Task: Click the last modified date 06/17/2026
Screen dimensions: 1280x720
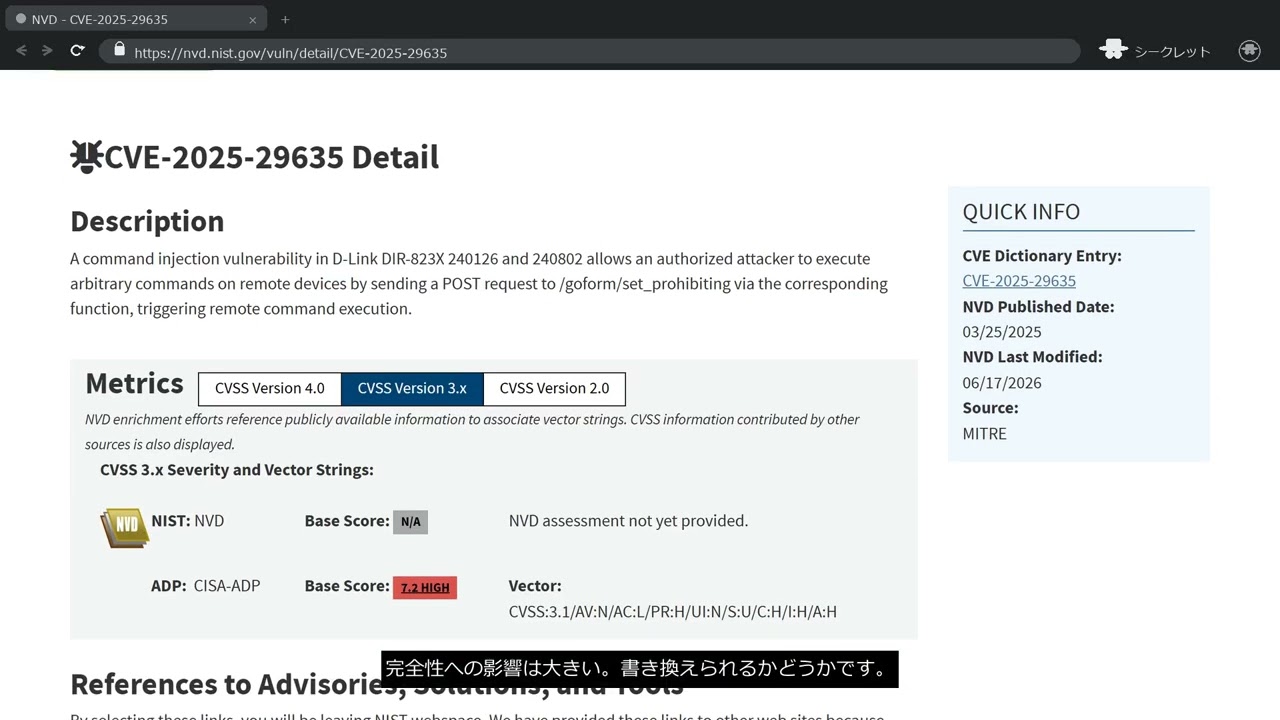Action: tap(1002, 383)
